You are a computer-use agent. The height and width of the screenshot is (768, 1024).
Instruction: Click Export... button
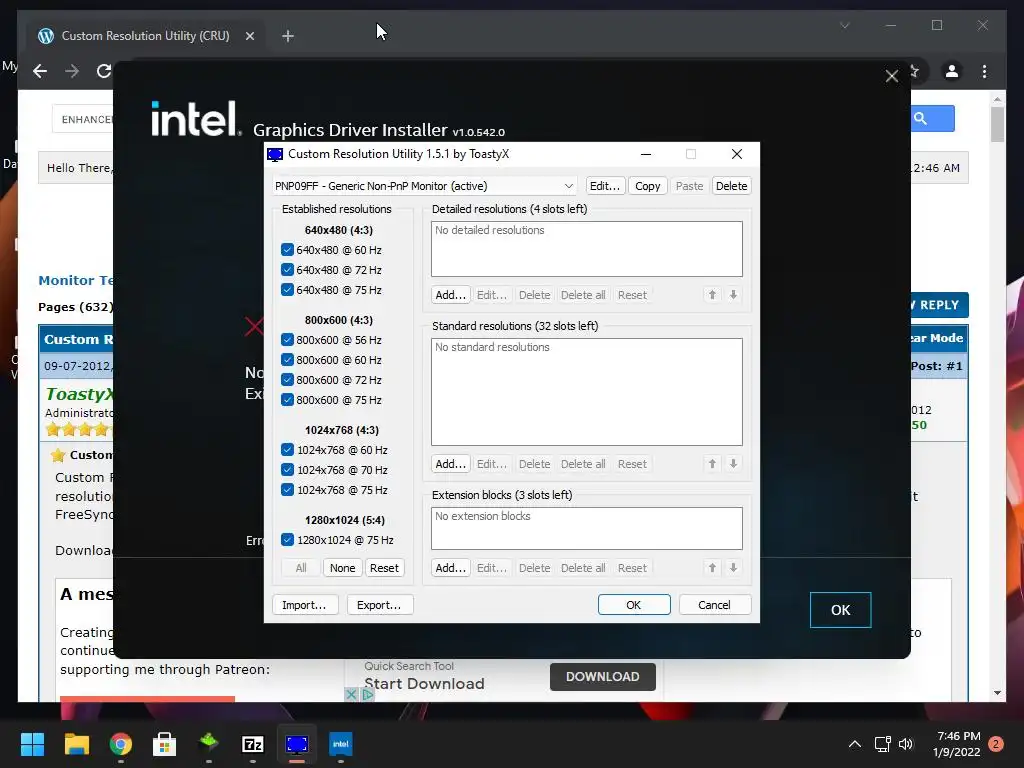coord(379,605)
